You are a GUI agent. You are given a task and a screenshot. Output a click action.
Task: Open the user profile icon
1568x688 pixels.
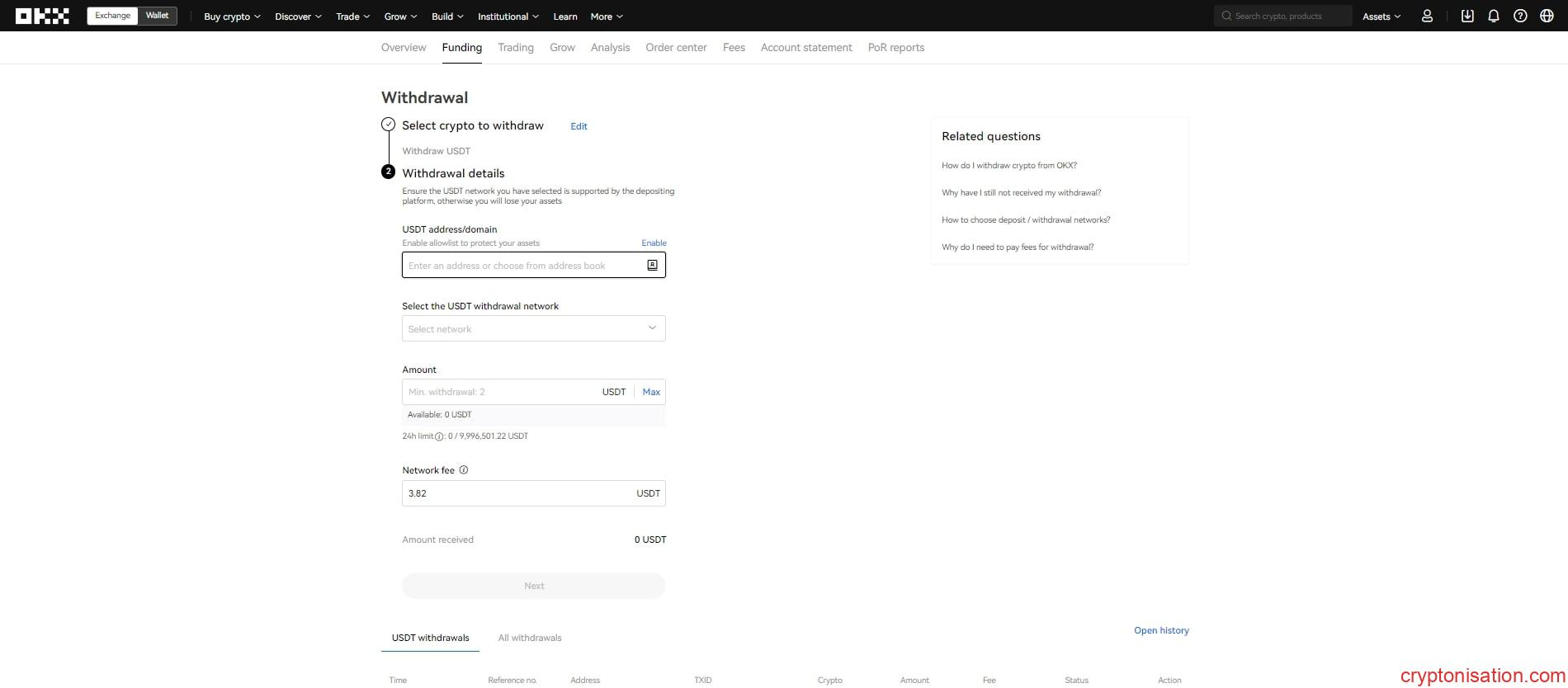pyautogui.click(x=1427, y=16)
